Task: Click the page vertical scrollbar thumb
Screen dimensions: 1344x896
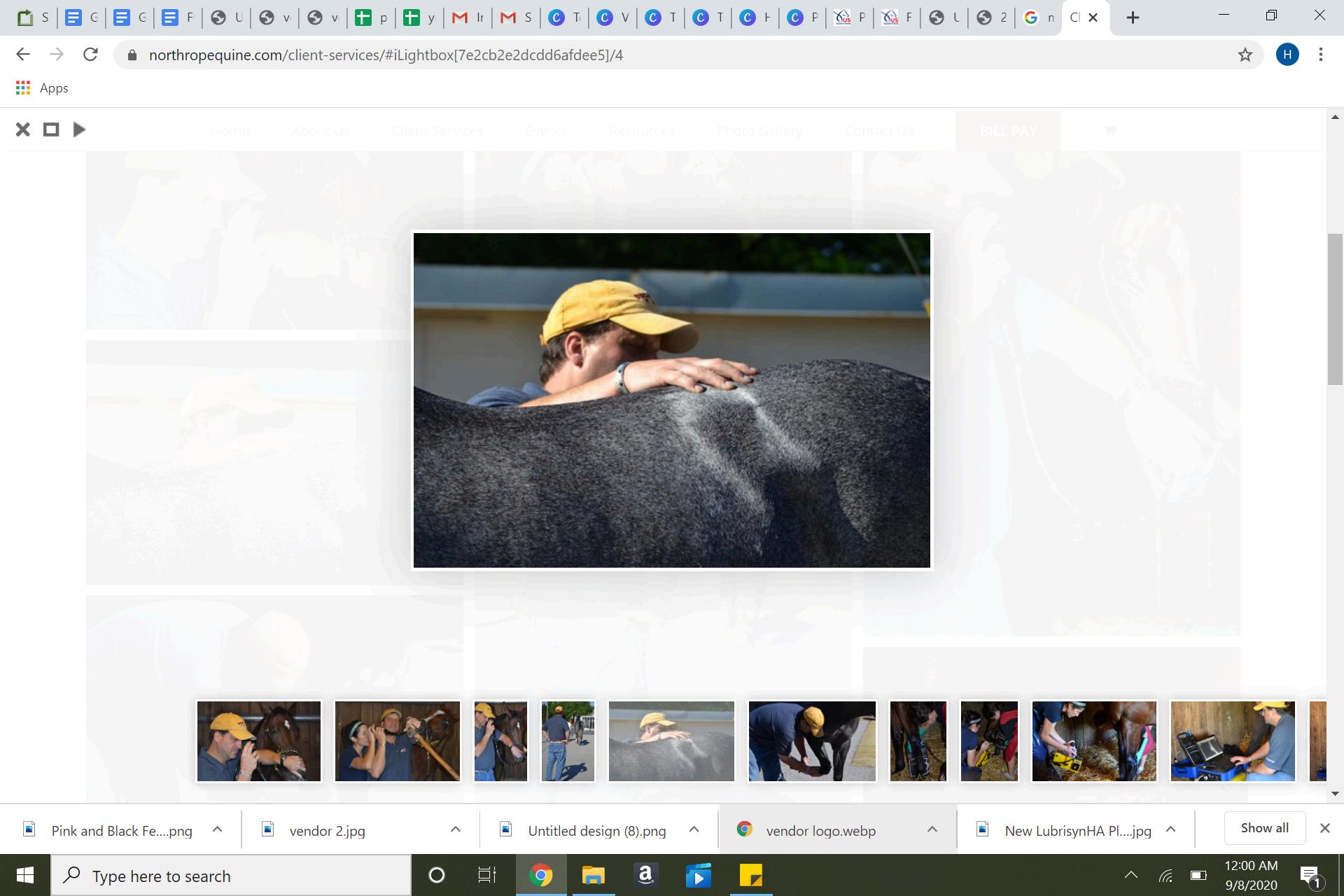Action: point(1335,308)
